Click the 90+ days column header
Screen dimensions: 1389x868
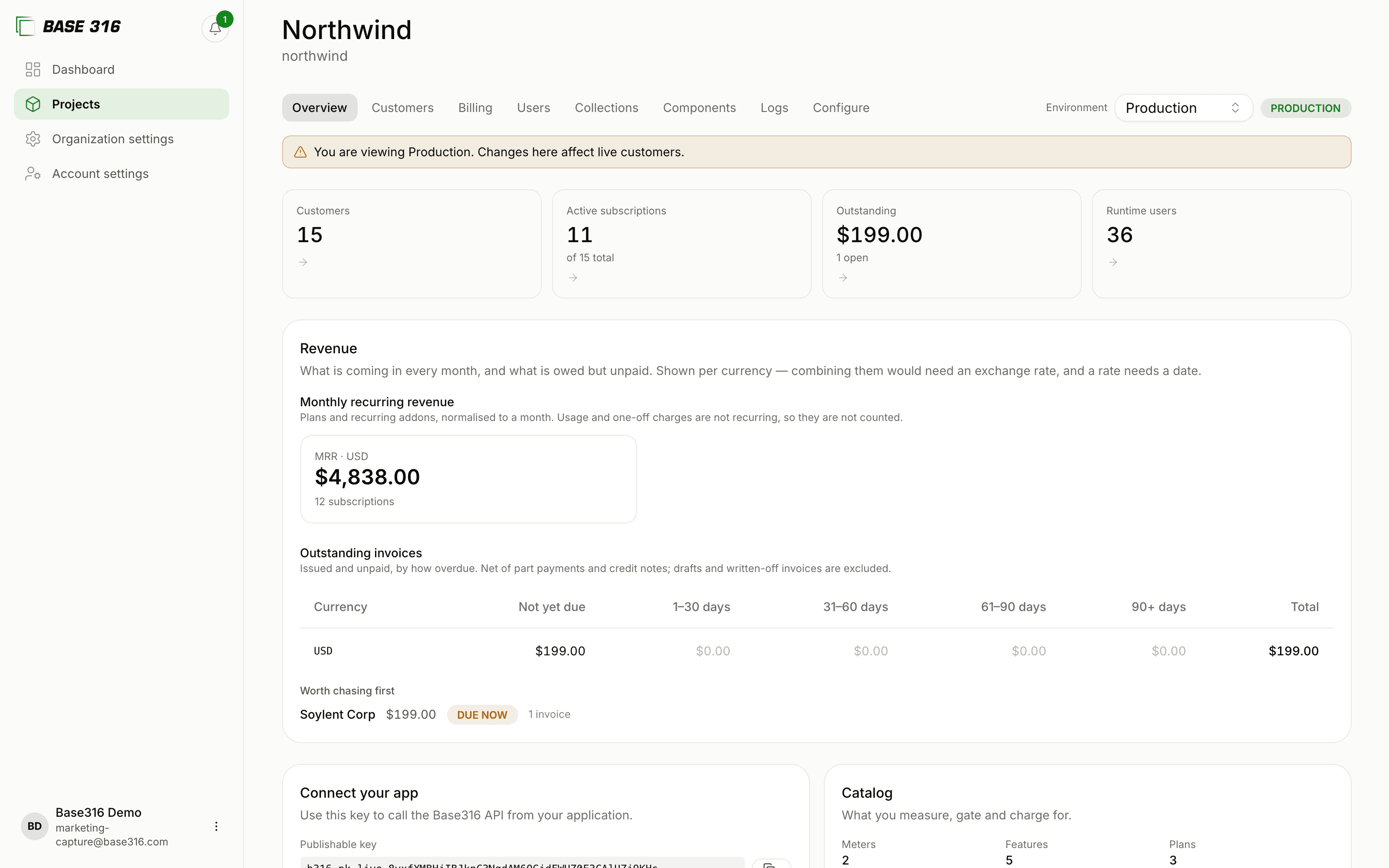pos(1158,607)
